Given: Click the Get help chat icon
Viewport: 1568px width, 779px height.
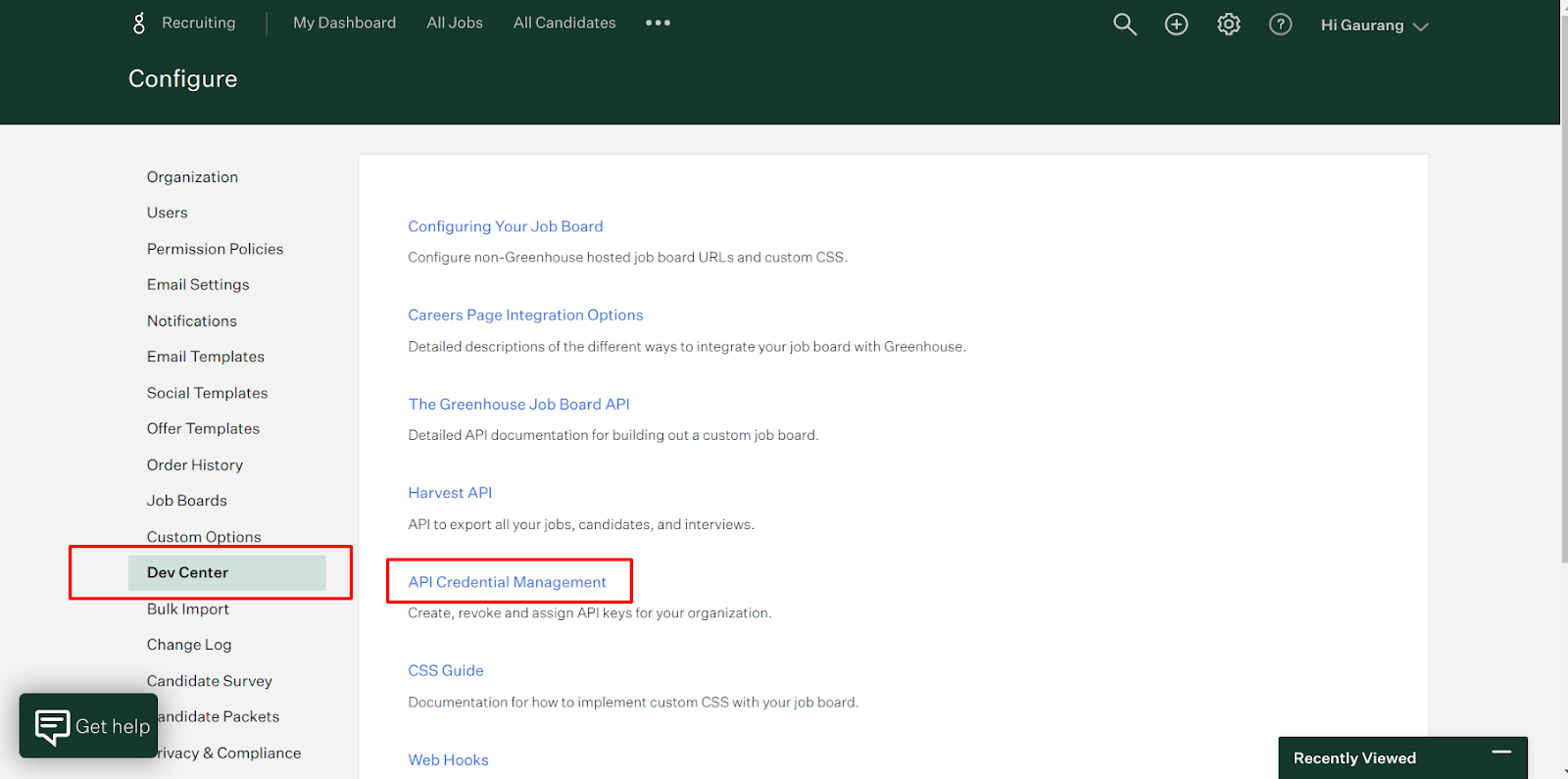Looking at the screenshot, I should click(53, 726).
